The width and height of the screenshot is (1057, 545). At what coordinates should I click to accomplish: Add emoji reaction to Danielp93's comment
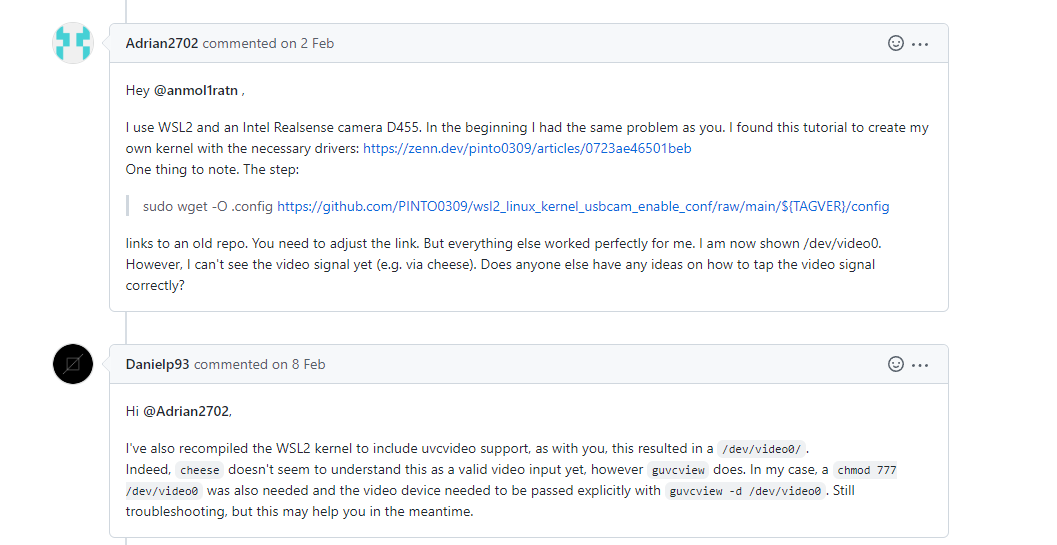click(x=895, y=364)
